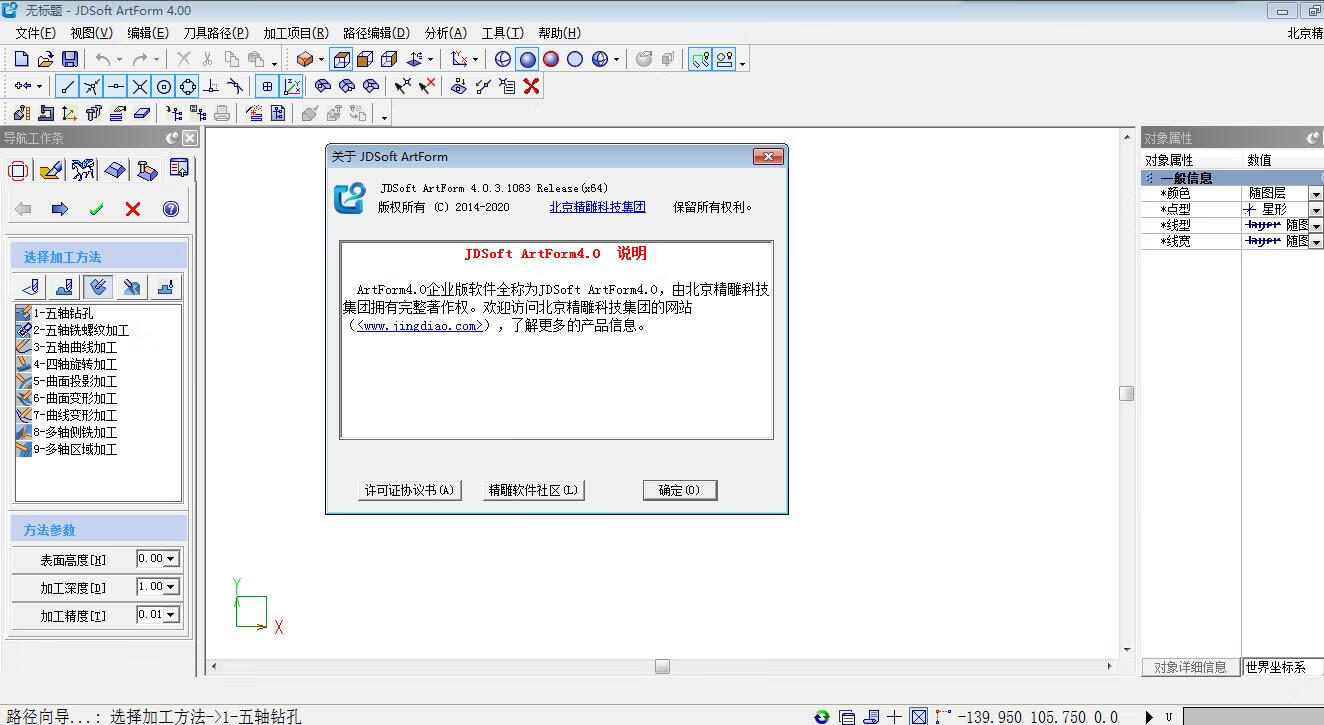Click the 精雕软件社区(L) button

tap(532, 490)
